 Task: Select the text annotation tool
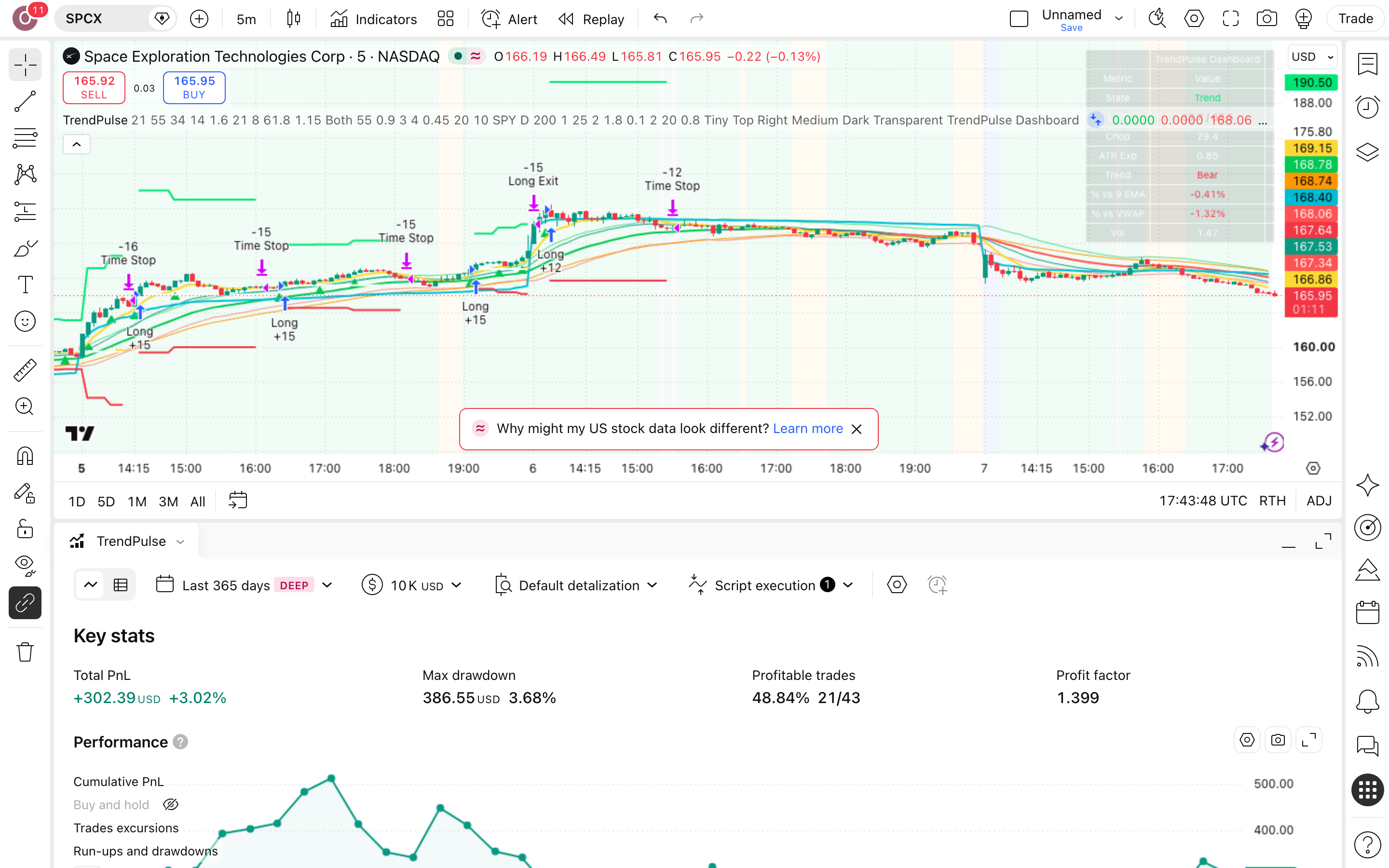click(x=25, y=285)
